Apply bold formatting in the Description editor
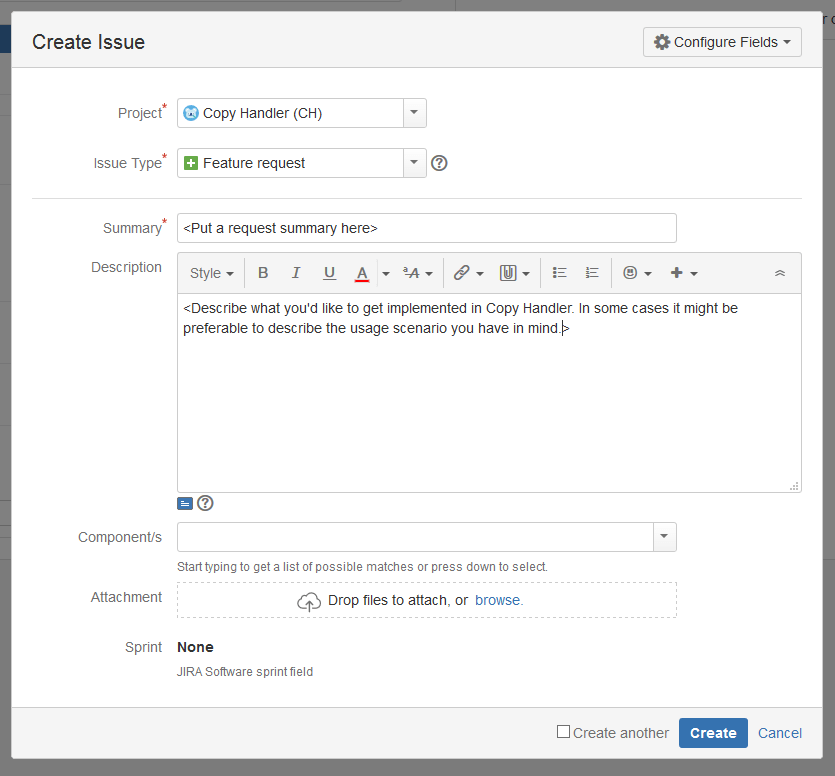 263,272
